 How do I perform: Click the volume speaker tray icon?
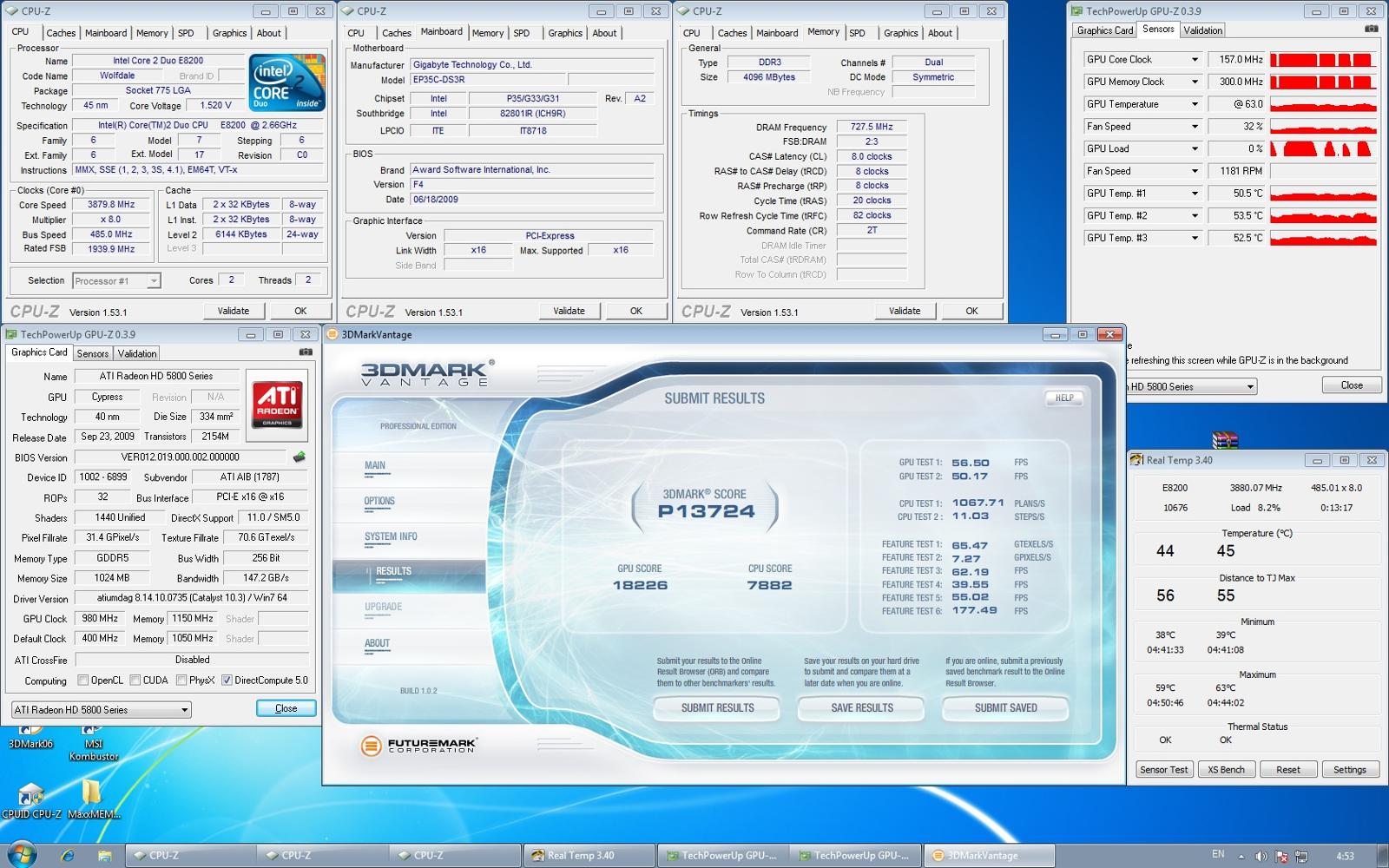[x=1261, y=856]
